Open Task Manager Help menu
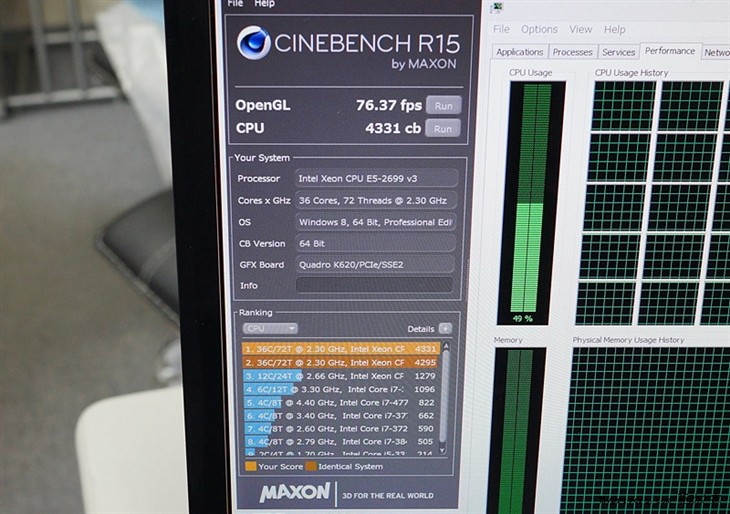This screenshot has width=730, height=514. coord(615,29)
